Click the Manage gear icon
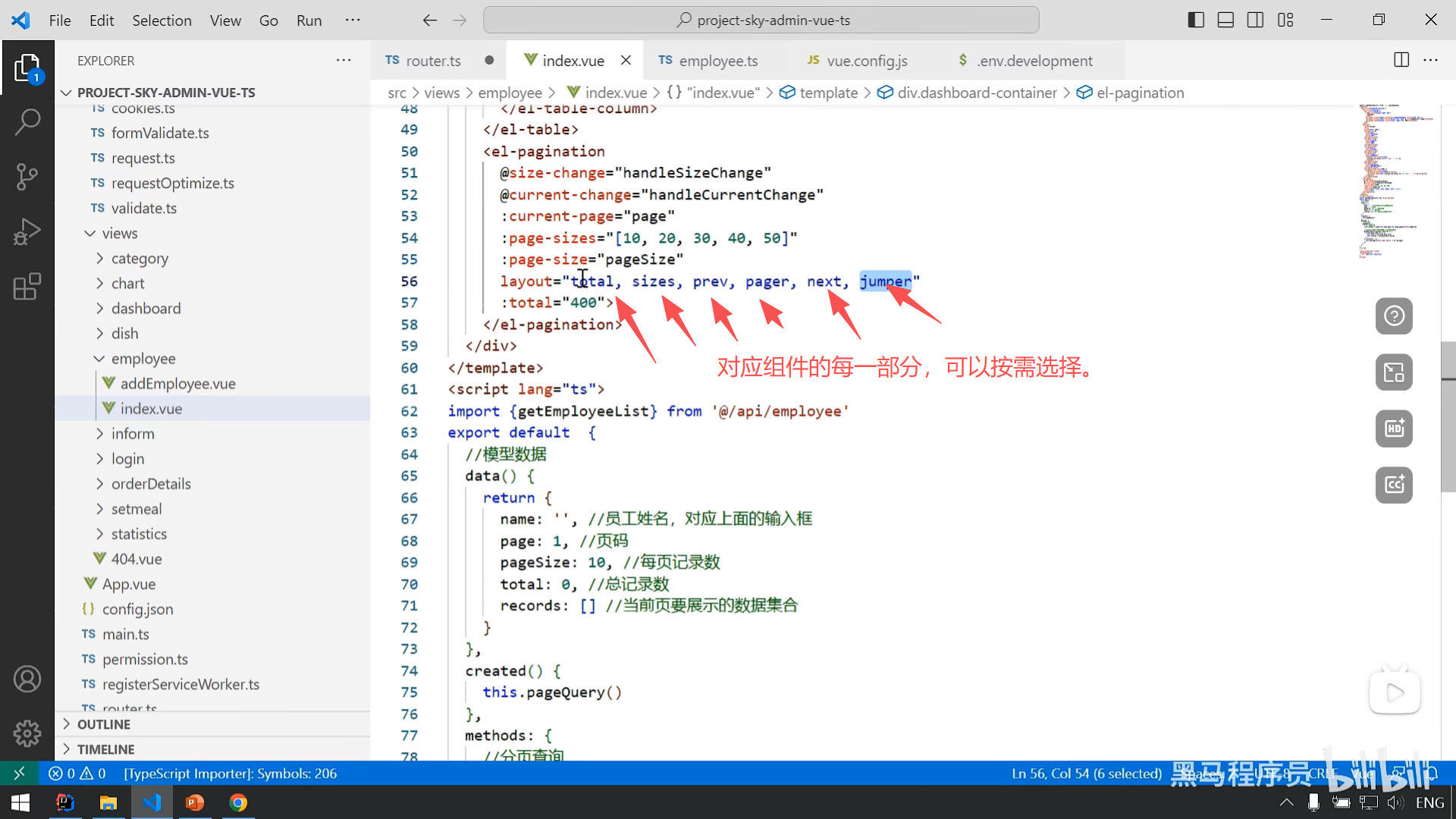Screen dimensions: 1456x819 pos(27,733)
